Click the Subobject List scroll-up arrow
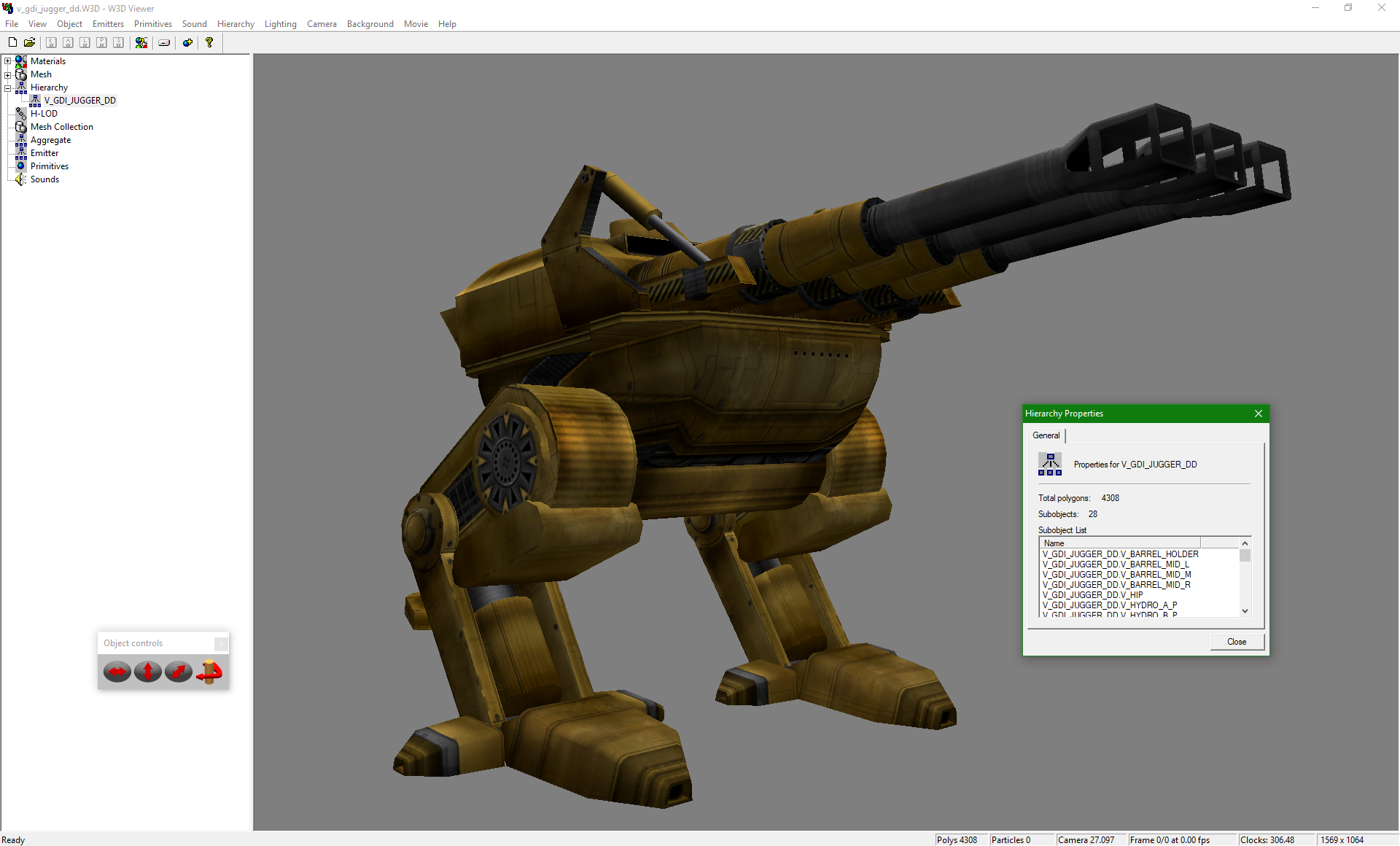 tap(1245, 543)
